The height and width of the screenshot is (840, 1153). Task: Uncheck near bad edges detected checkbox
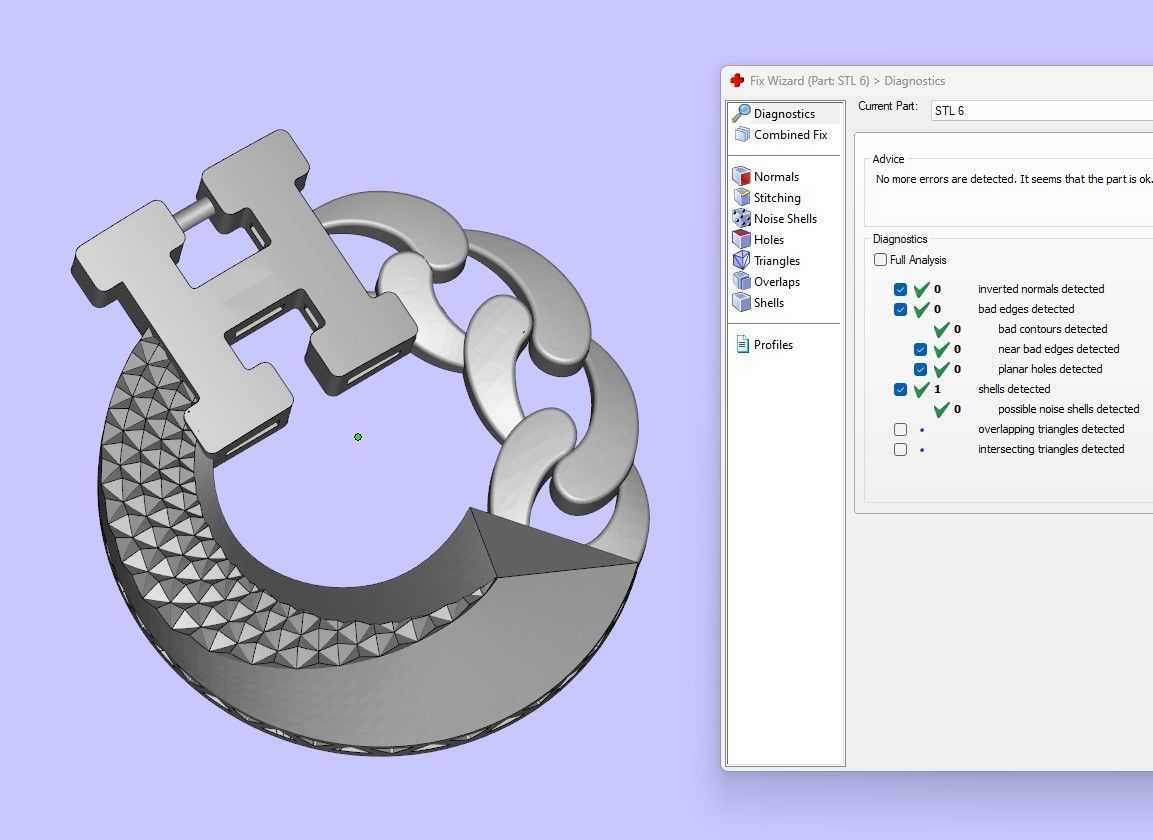click(920, 349)
